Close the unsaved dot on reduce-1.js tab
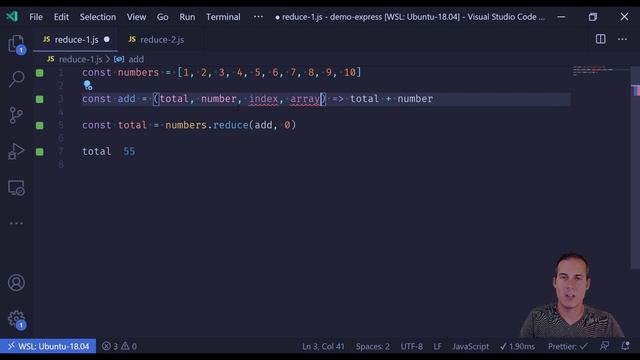 [107, 40]
